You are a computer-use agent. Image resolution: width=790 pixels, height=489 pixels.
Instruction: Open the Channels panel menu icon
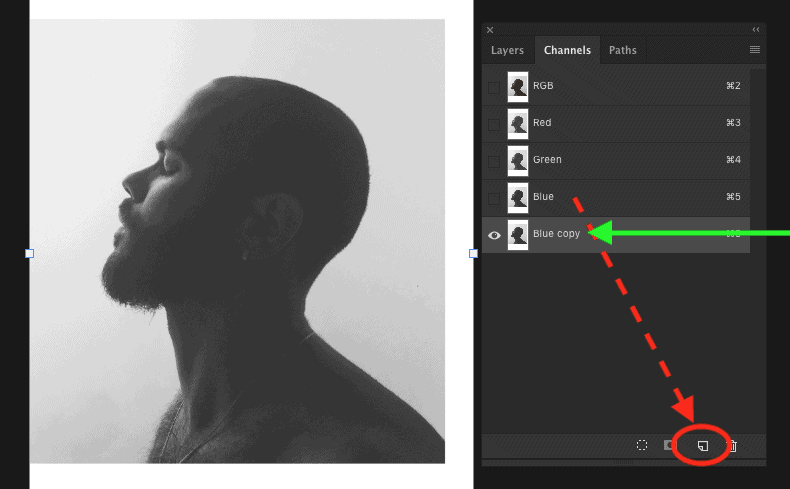(755, 49)
